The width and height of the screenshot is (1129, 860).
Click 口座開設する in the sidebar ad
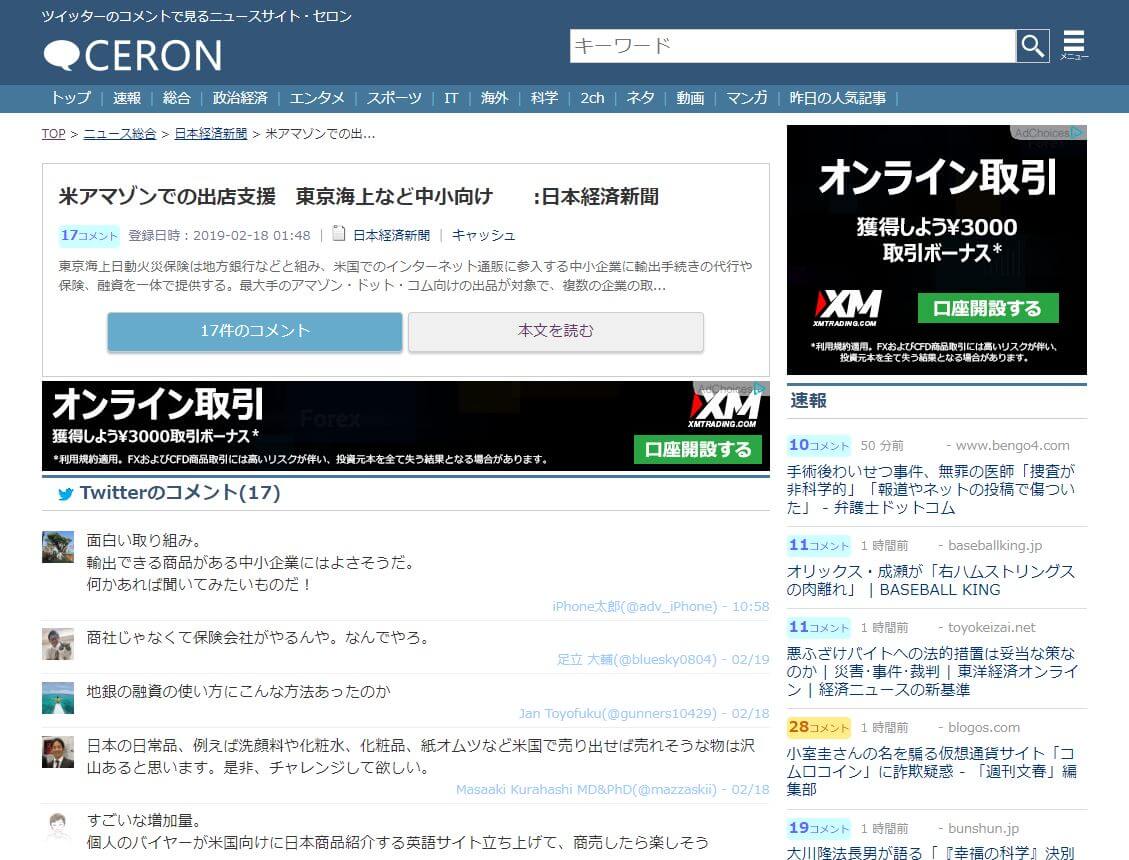(988, 308)
